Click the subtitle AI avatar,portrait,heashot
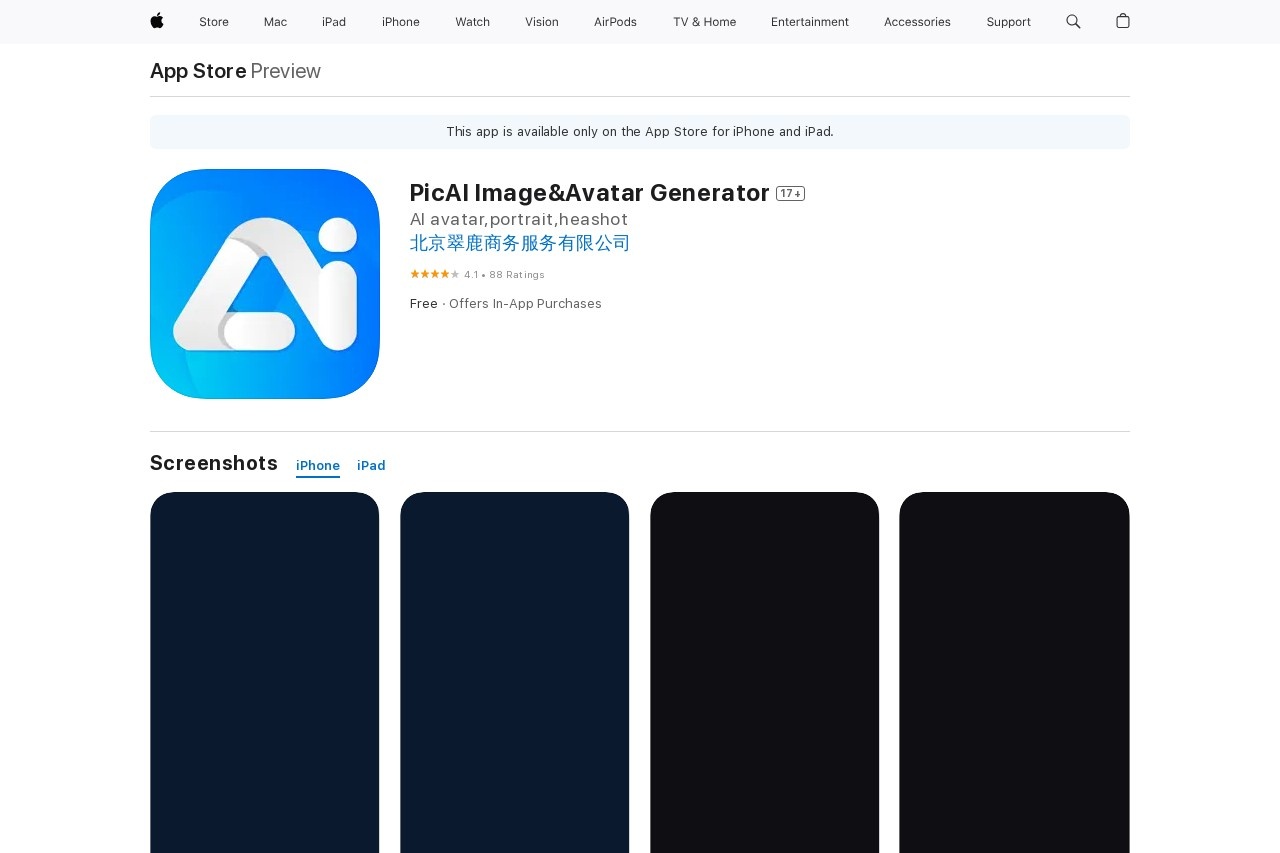Viewport: 1280px width, 853px height. point(519,220)
